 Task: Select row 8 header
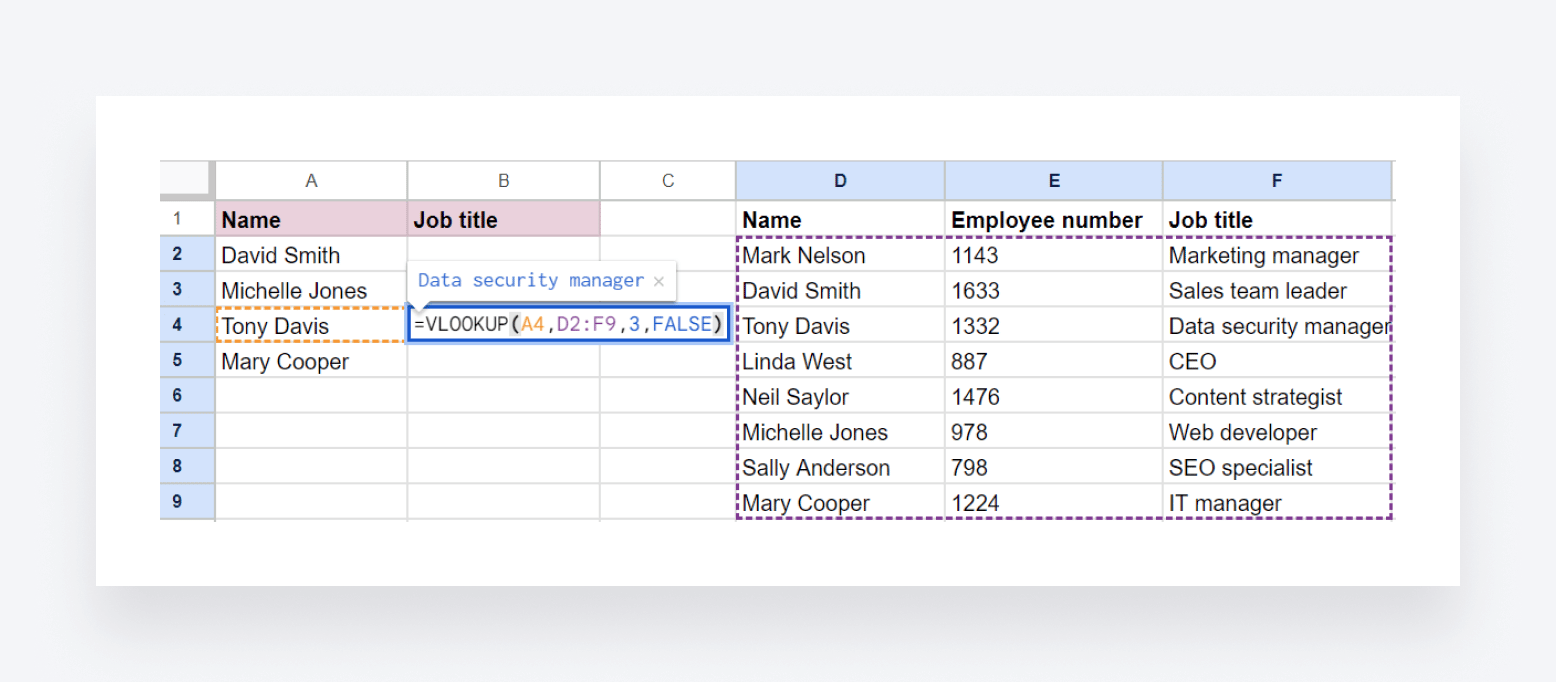[187, 467]
